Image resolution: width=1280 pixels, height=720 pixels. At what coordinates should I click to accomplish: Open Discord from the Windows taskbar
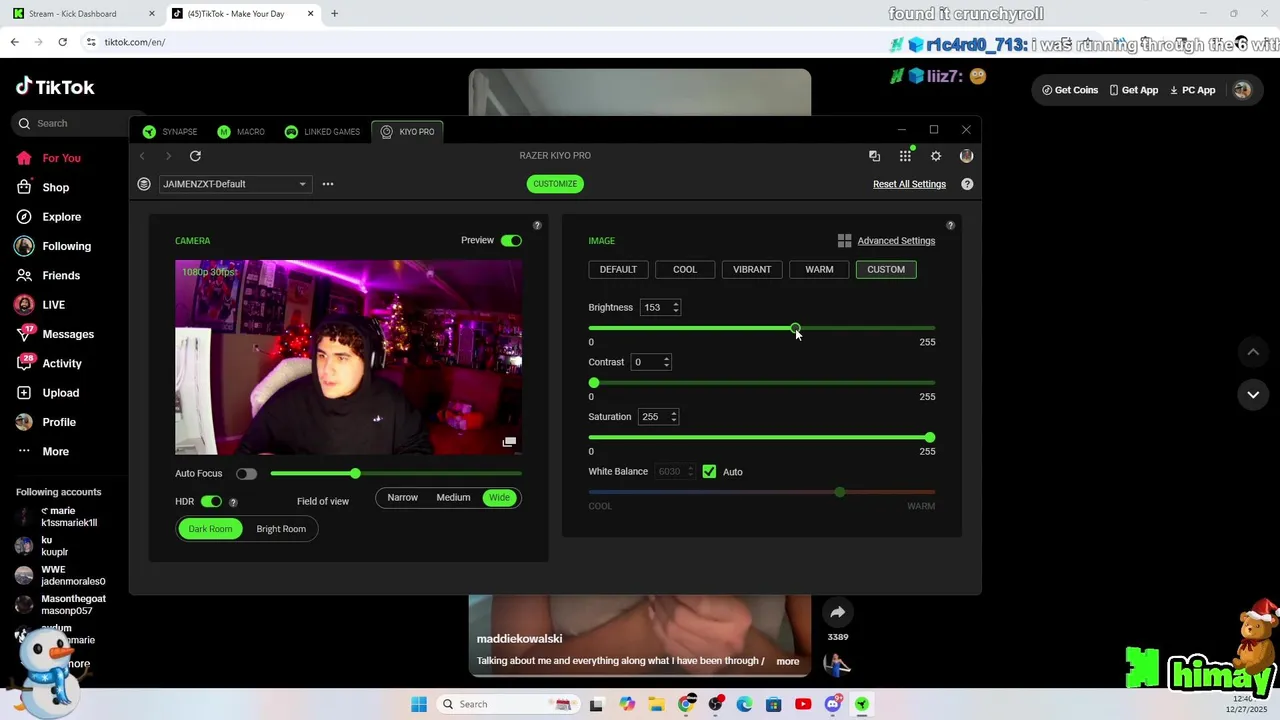(x=832, y=704)
